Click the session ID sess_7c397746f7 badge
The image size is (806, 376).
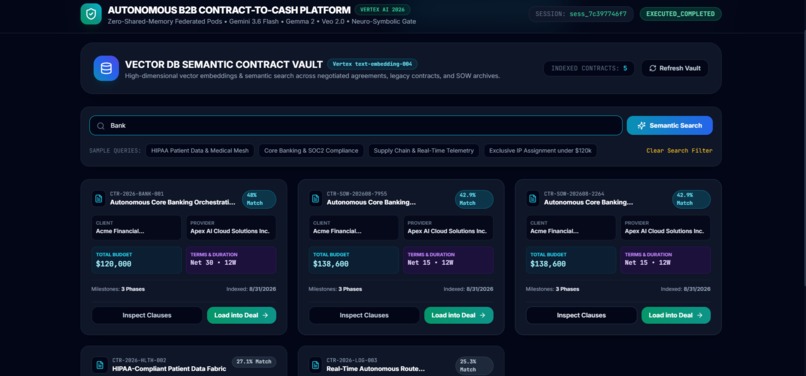(x=581, y=14)
